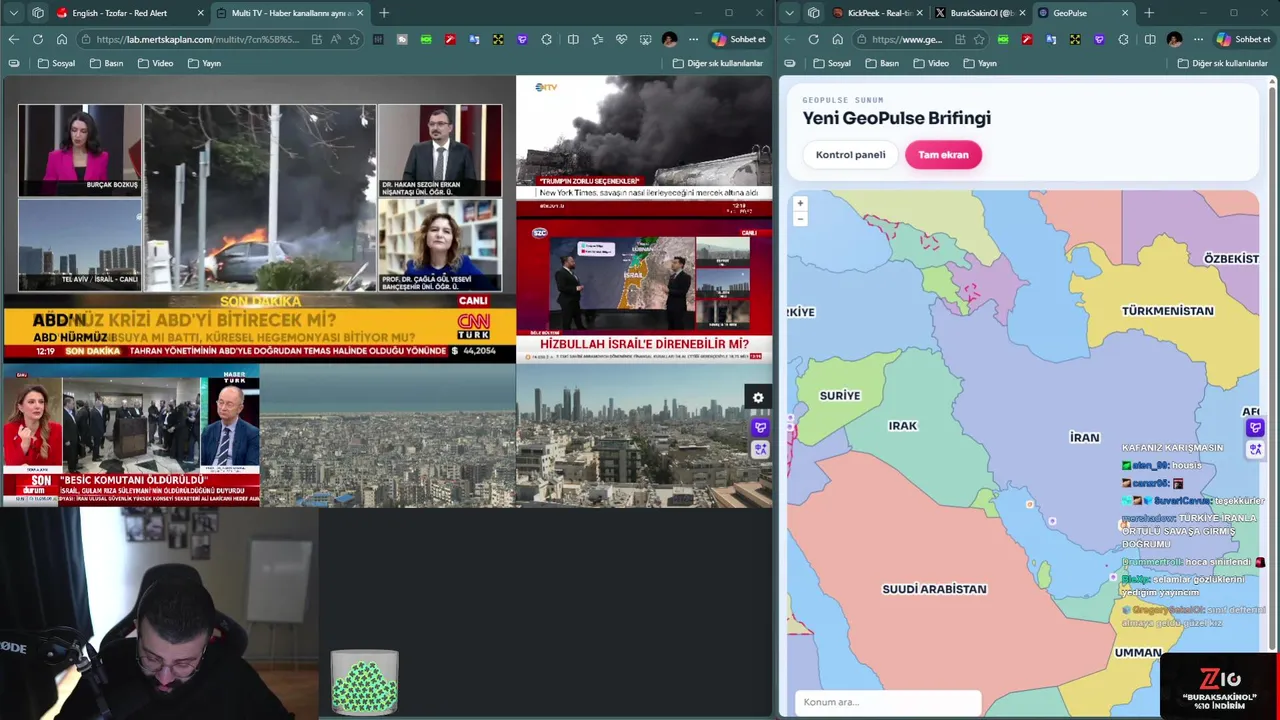The width and height of the screenshot is (1280, 720).
Task: Open tab search dropdown in left browser window
Action: [x=14, y=13]
